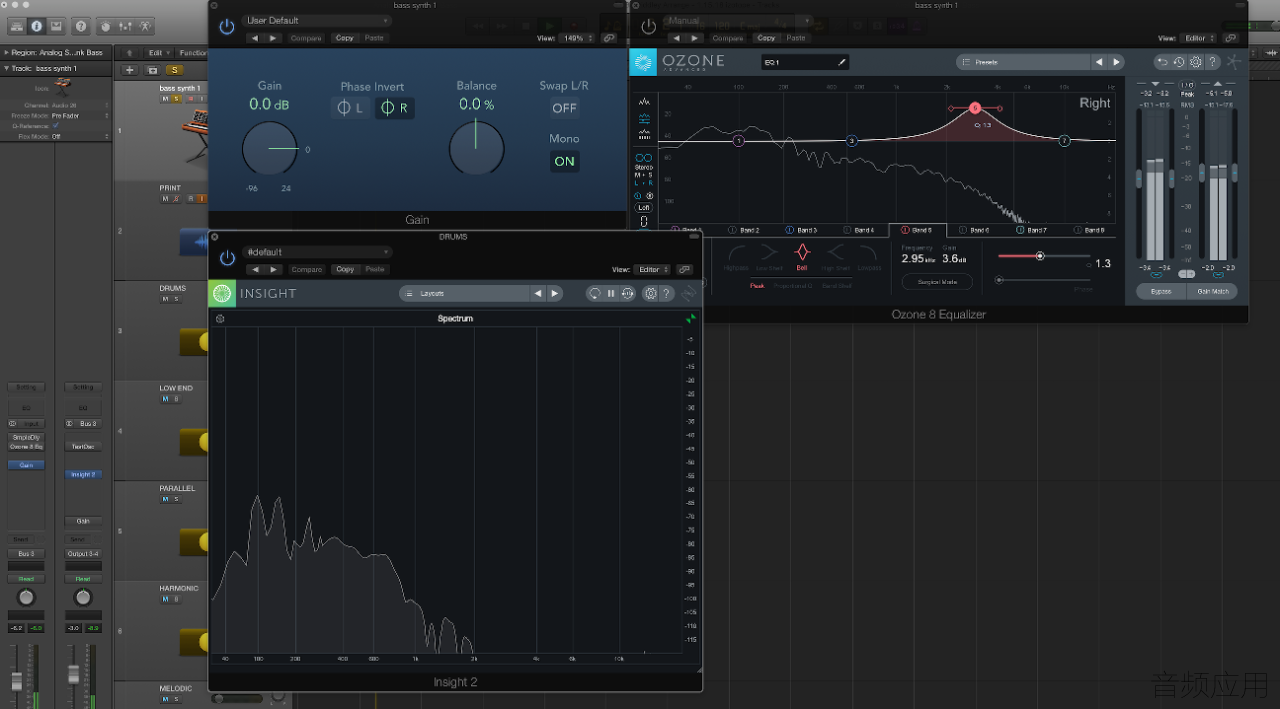Image resolution: width=1280 pixels, height=709 pixels.
Task: Open the User Default preset dropdown
Action: point(317,20)
